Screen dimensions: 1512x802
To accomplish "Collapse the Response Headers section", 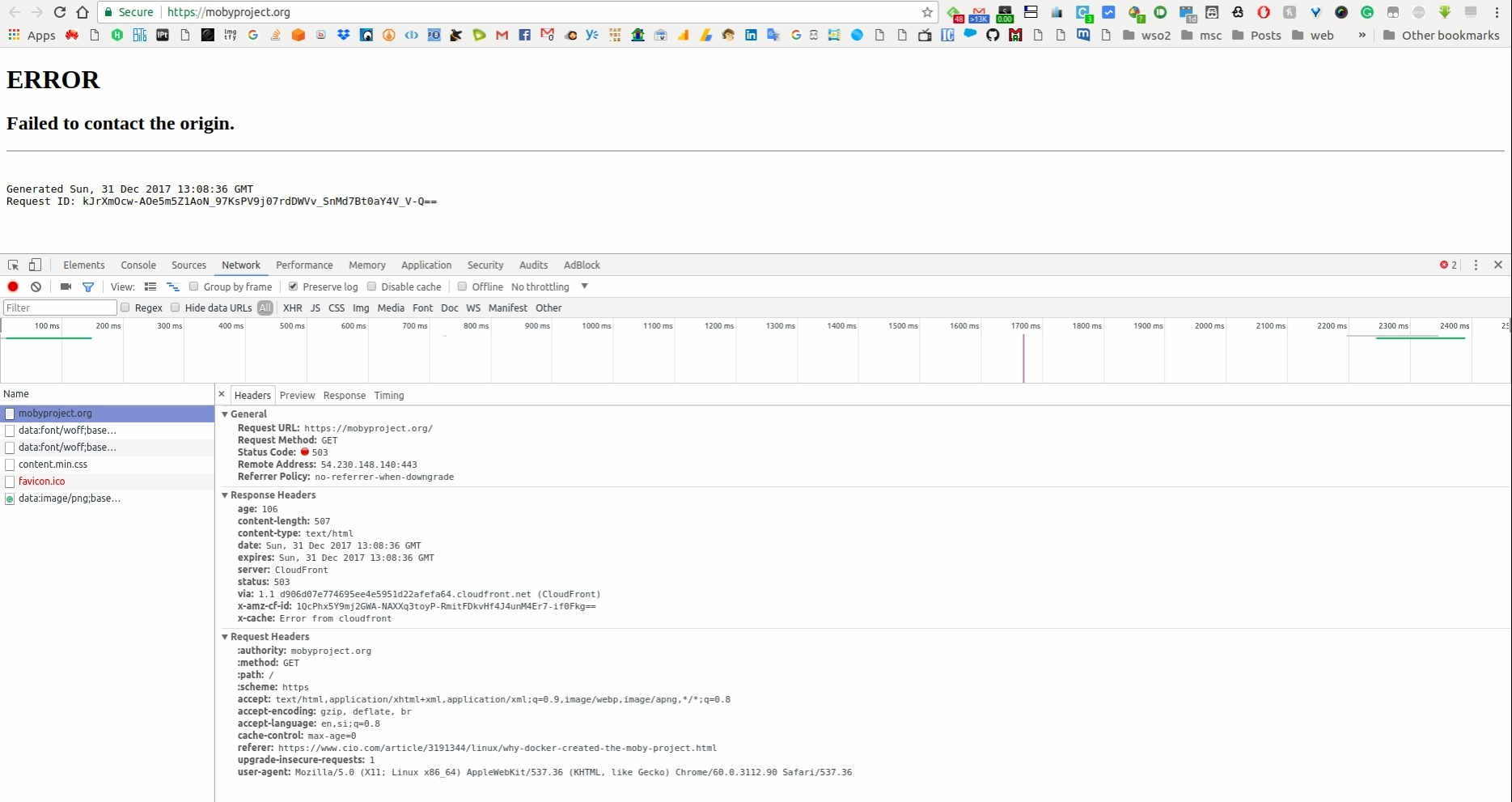I will click(x=225, y=494).
